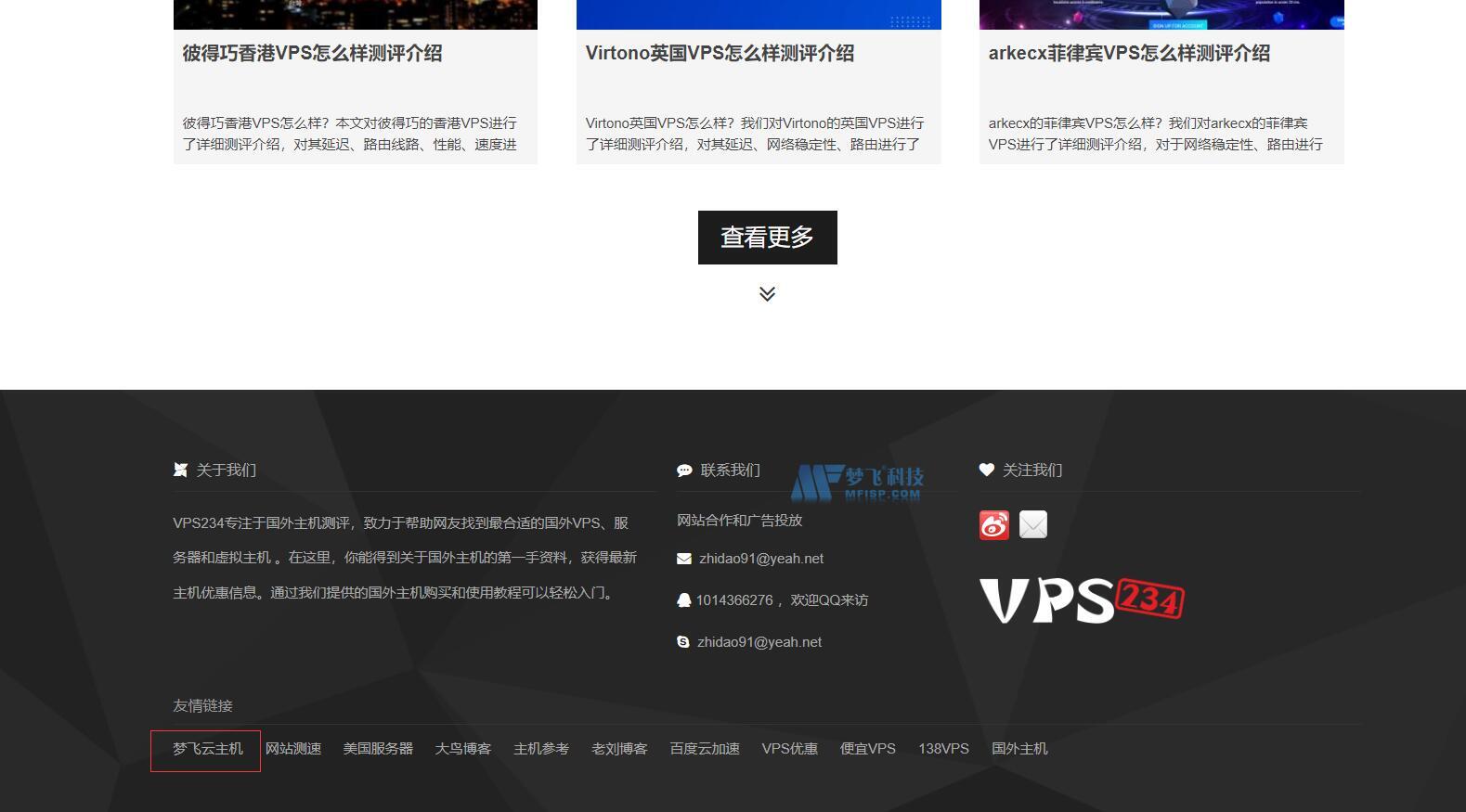The image size is (1466, 812).
Task: Visit the 便宜VPS link
Action: click(x=867, y=749)
